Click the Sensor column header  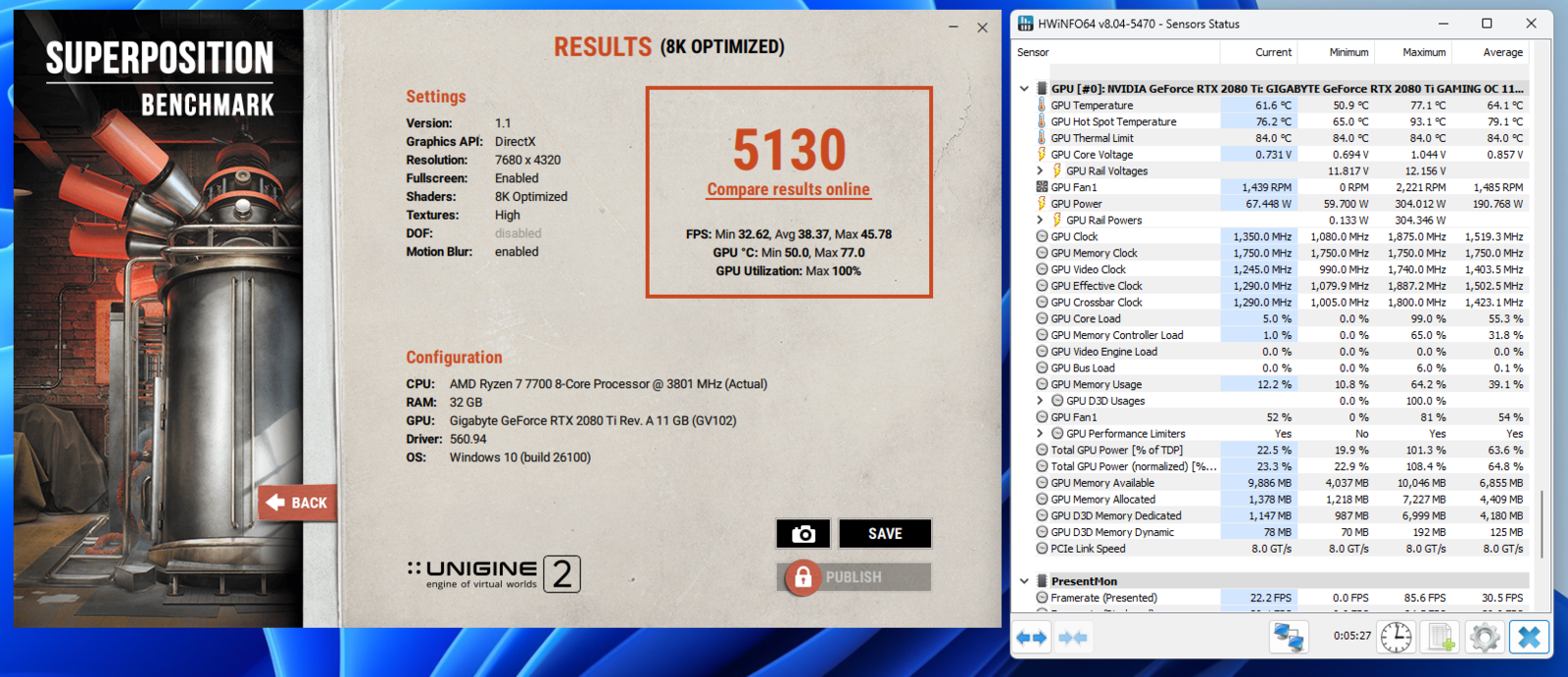point(1033,52)
